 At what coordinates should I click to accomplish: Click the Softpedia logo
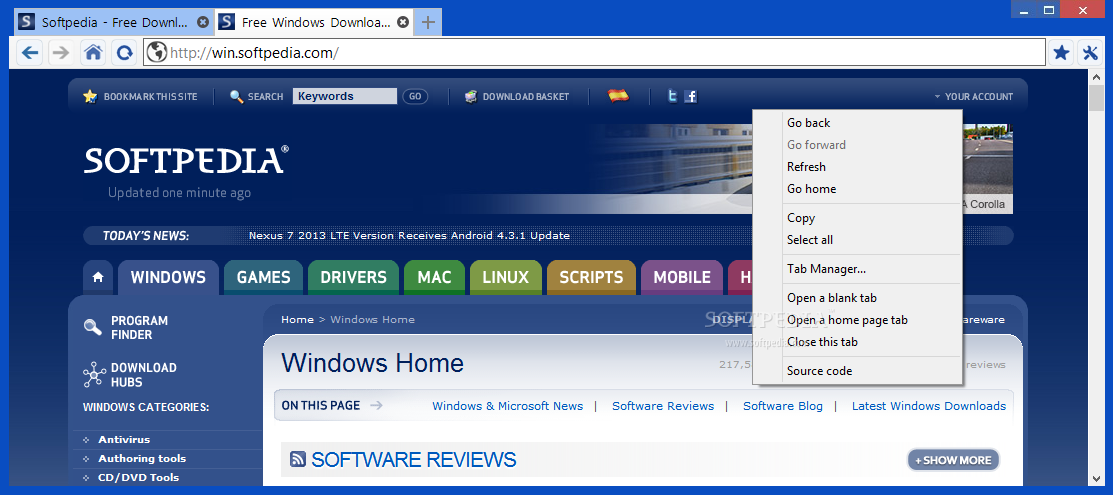pos(187,161)
